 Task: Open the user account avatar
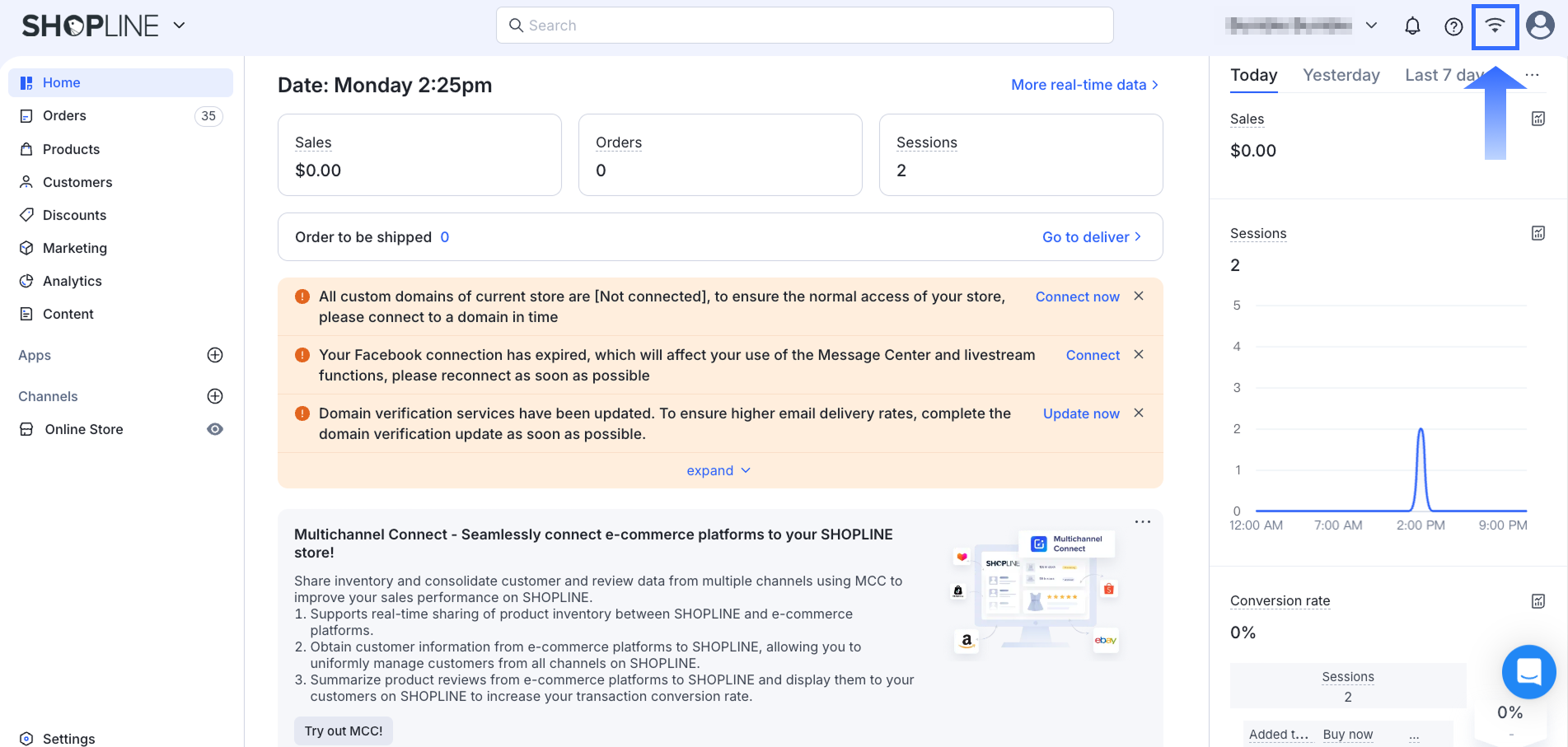coord(1539,26)
